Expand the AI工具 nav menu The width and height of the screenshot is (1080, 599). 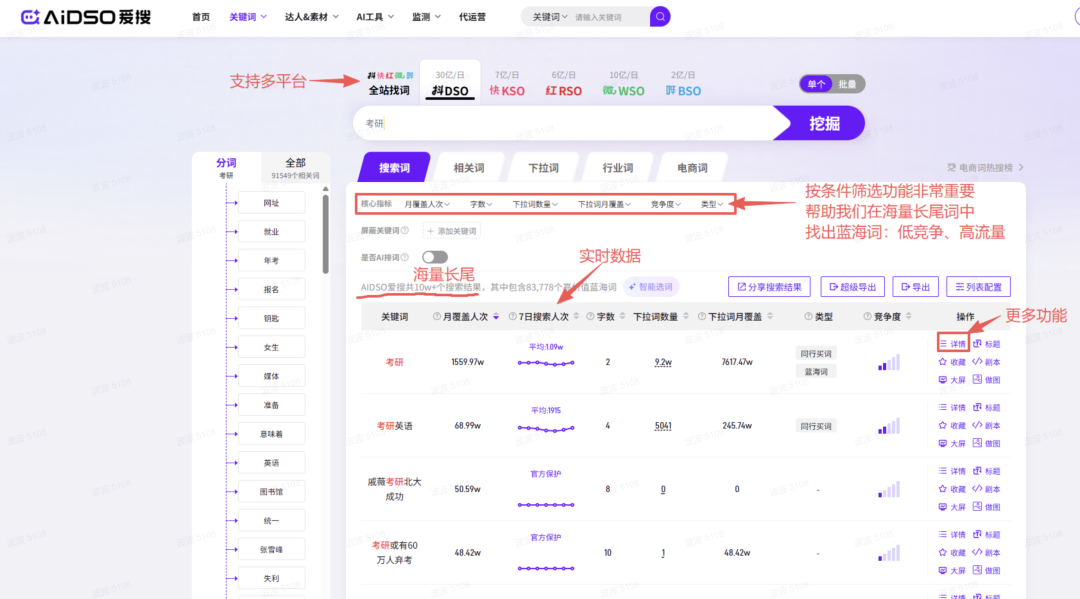[375, 17]
